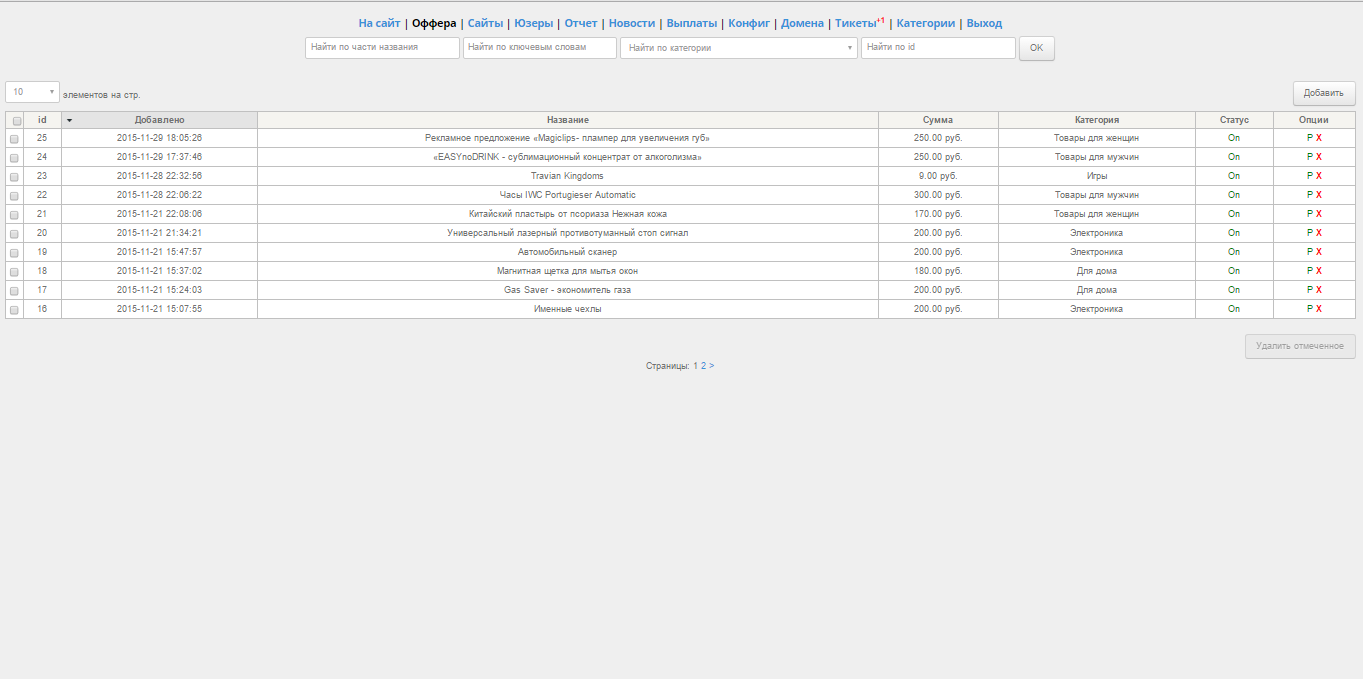Go to the Тикеты menu section
Screen dimensions: 1363x679
pos(856,23)
